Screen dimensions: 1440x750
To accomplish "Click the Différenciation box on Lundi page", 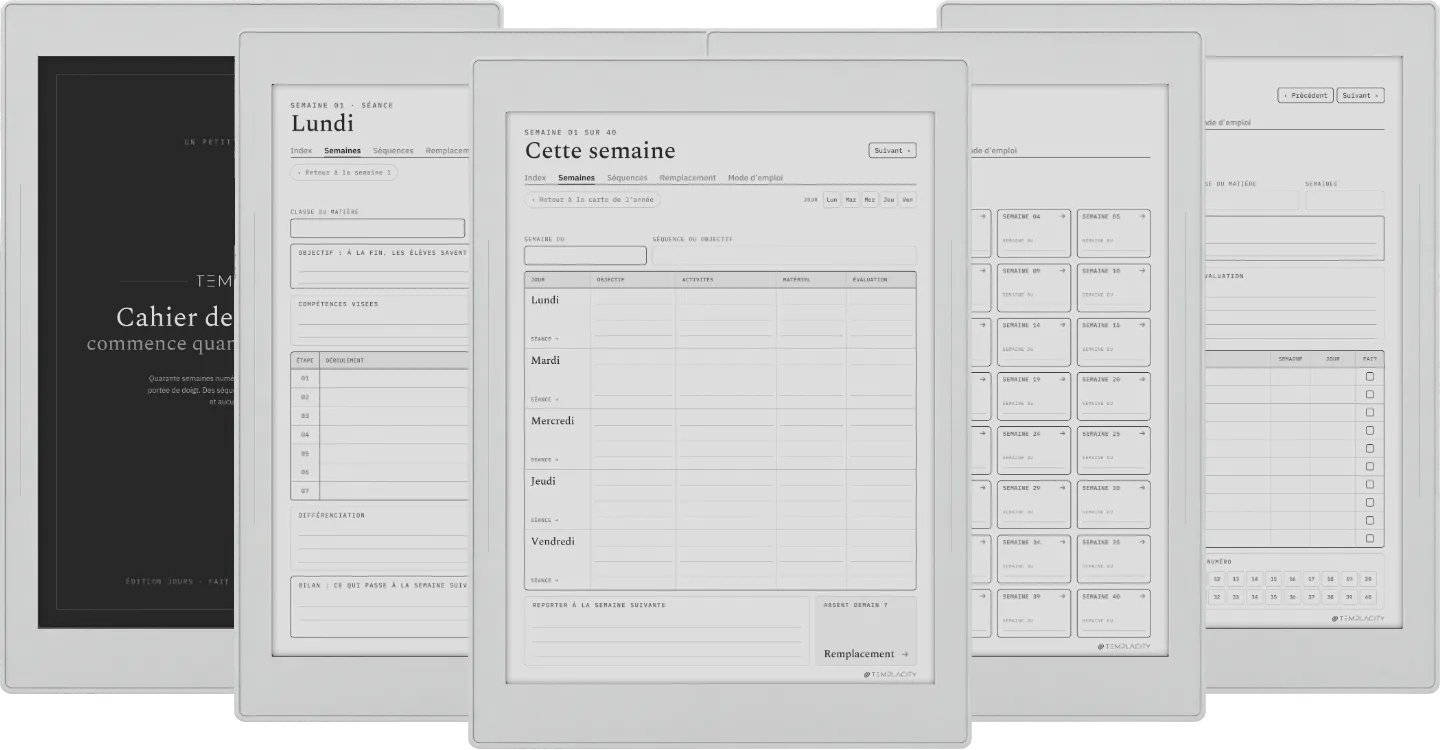I will tap(381, 539).
